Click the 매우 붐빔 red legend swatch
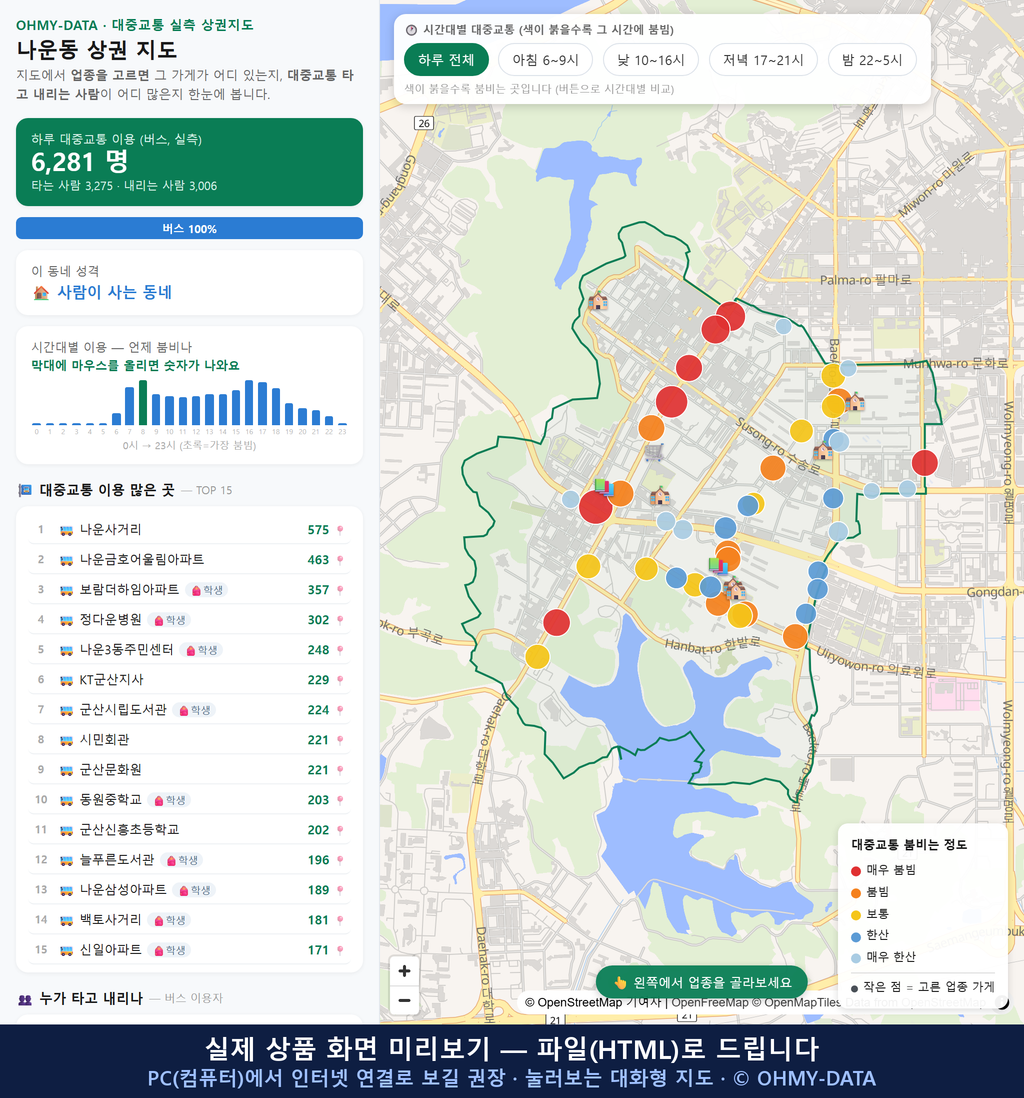This screenshot has height=1098, width=1024. click(855, 871)
